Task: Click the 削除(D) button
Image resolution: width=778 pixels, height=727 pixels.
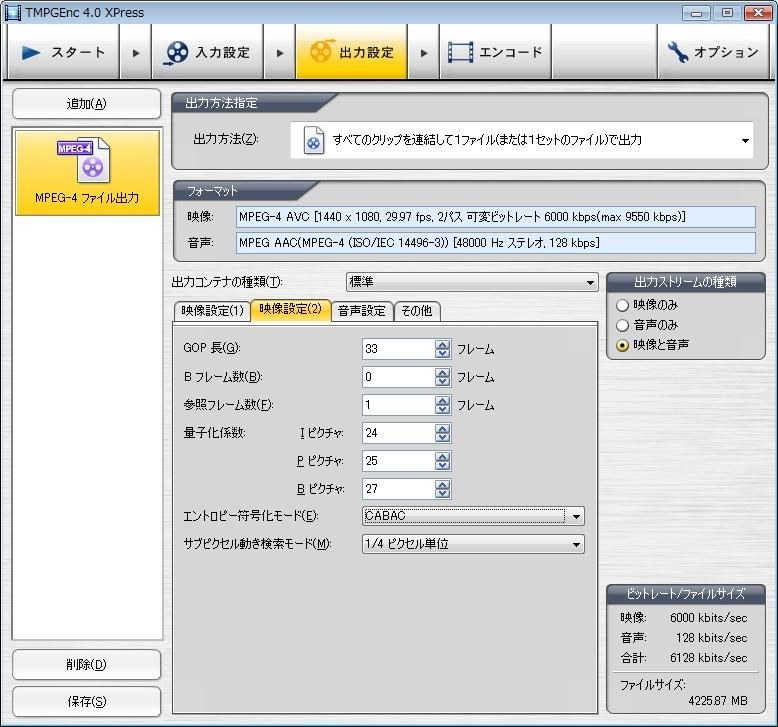Action: (x=87, y=664)
